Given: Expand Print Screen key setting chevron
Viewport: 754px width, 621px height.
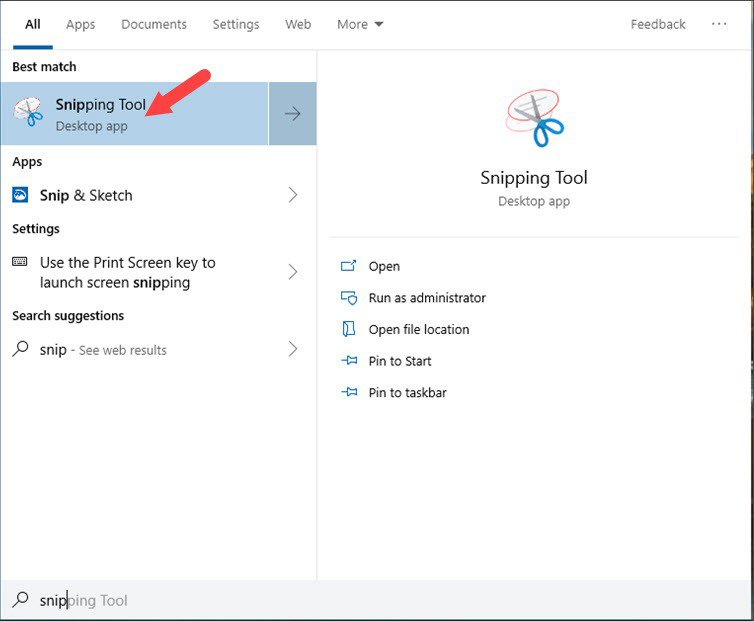Looking at the screenshot, I should pos(292,272).
